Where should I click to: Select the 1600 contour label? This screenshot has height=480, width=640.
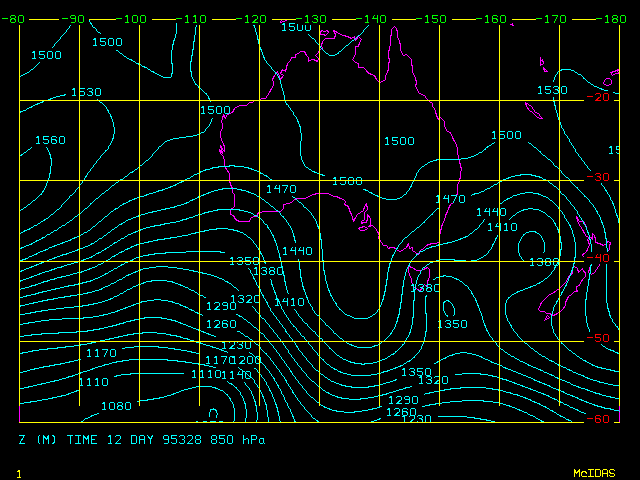tap(506, 135)
